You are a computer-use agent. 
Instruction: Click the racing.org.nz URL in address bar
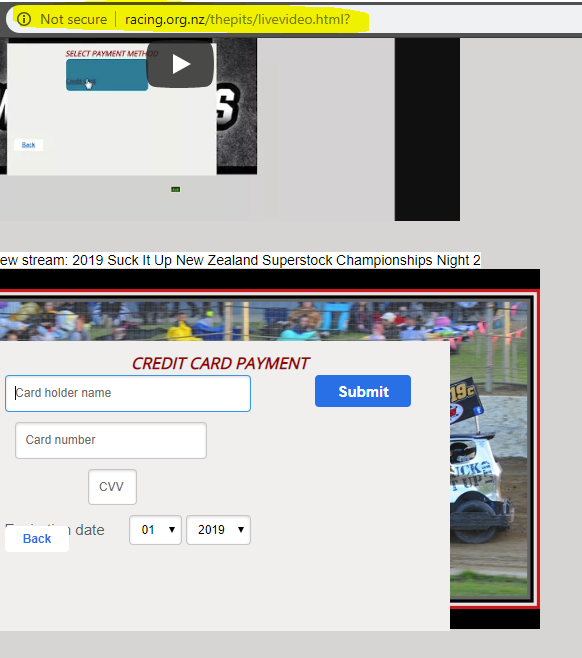coord(237,19)
